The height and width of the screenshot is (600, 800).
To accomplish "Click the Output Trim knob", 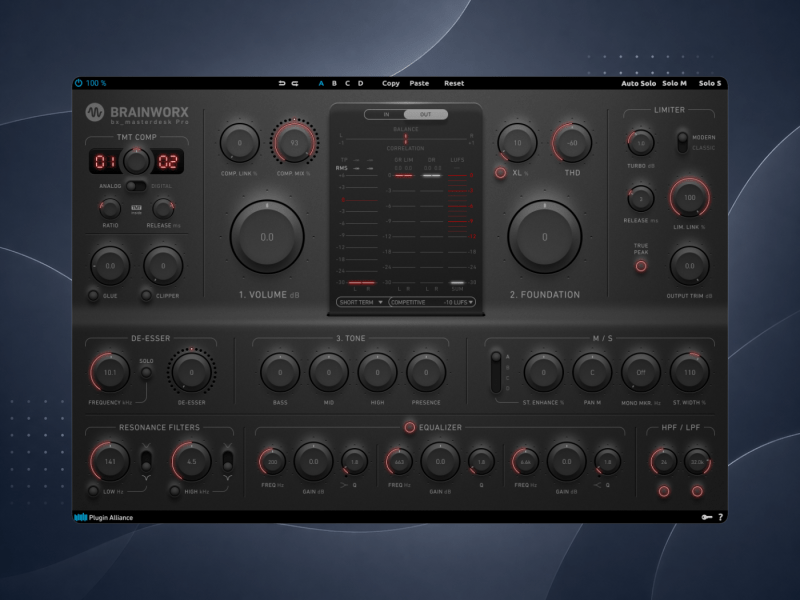I will pyautogui.click(x=689, y=266).
